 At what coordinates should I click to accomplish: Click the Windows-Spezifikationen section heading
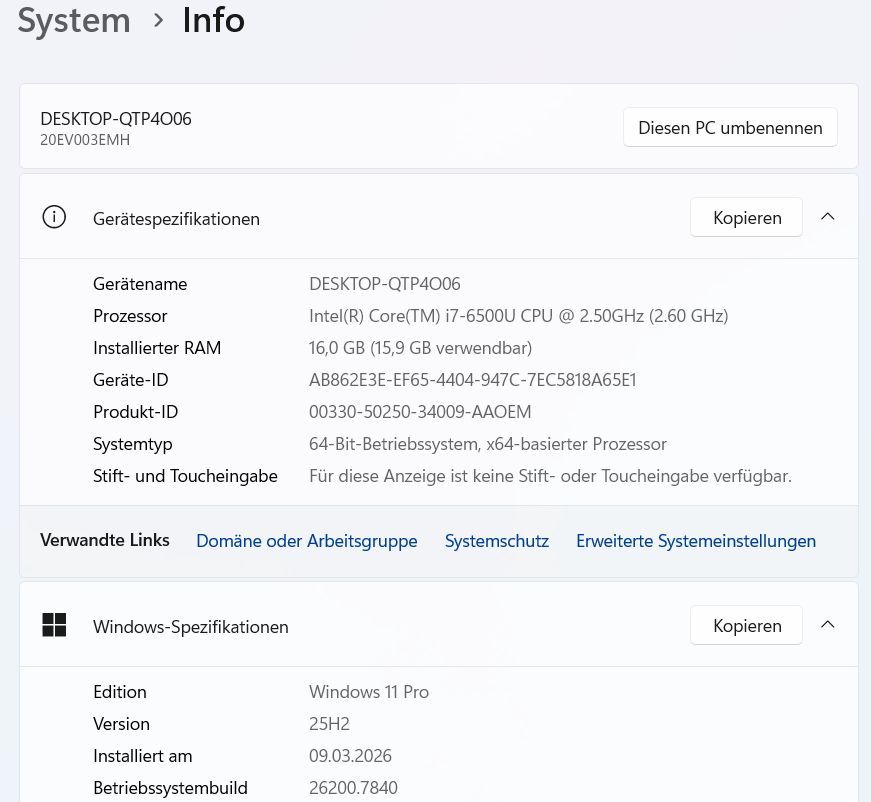(x=190, y=627)
